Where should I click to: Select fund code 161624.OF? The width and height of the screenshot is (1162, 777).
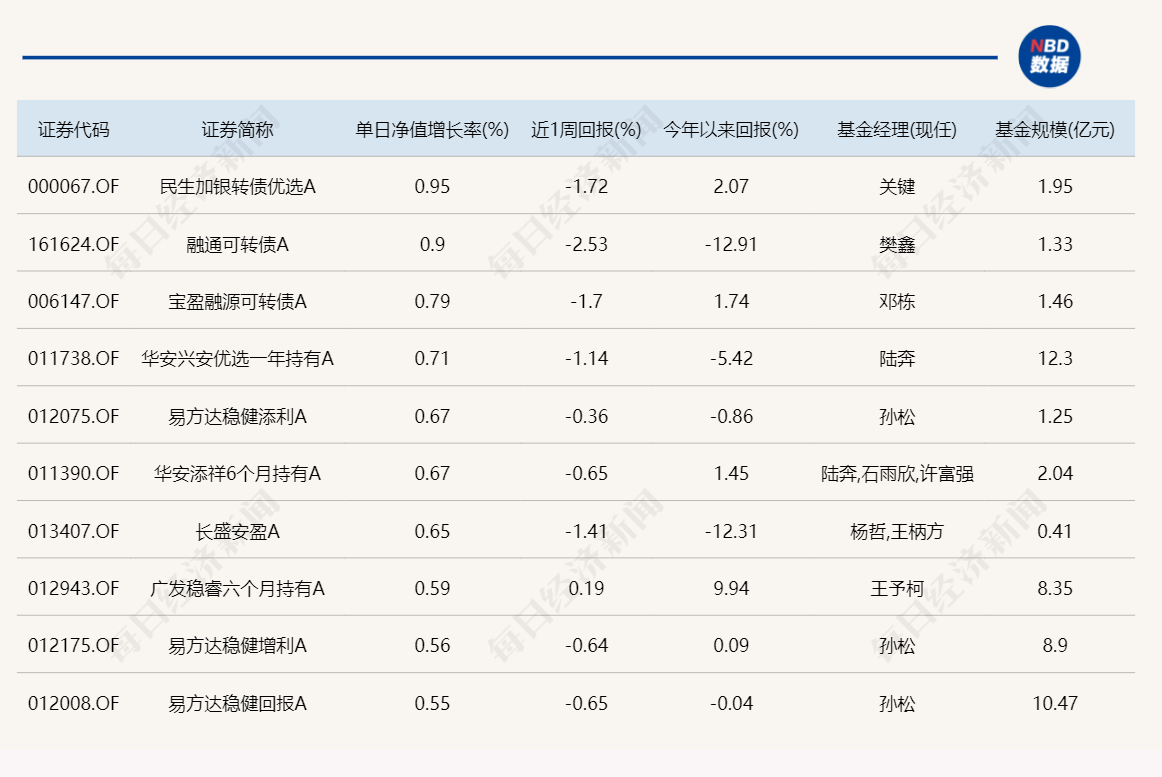[73, 244]
